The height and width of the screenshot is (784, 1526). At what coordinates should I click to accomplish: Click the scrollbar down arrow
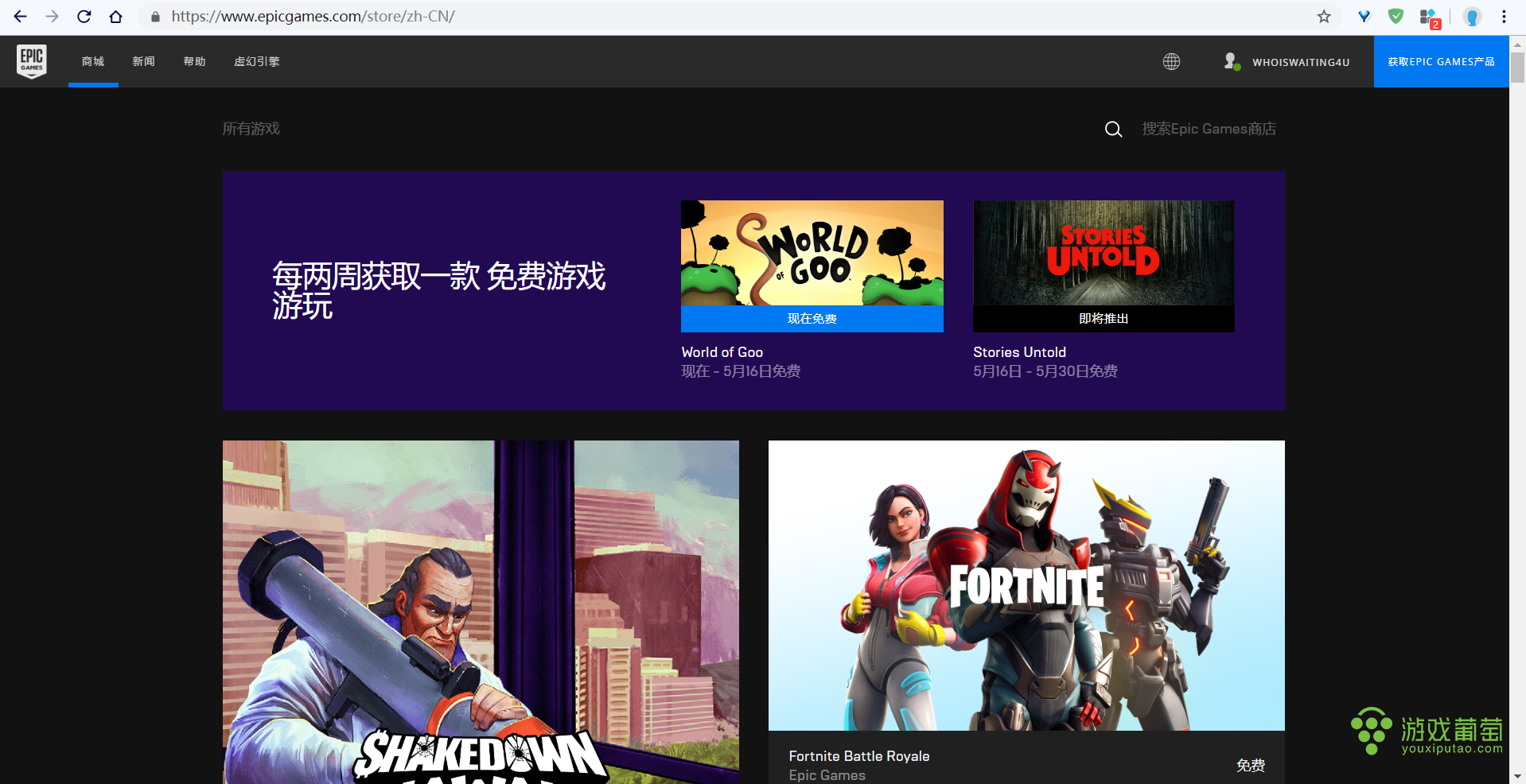[1517, 776]
